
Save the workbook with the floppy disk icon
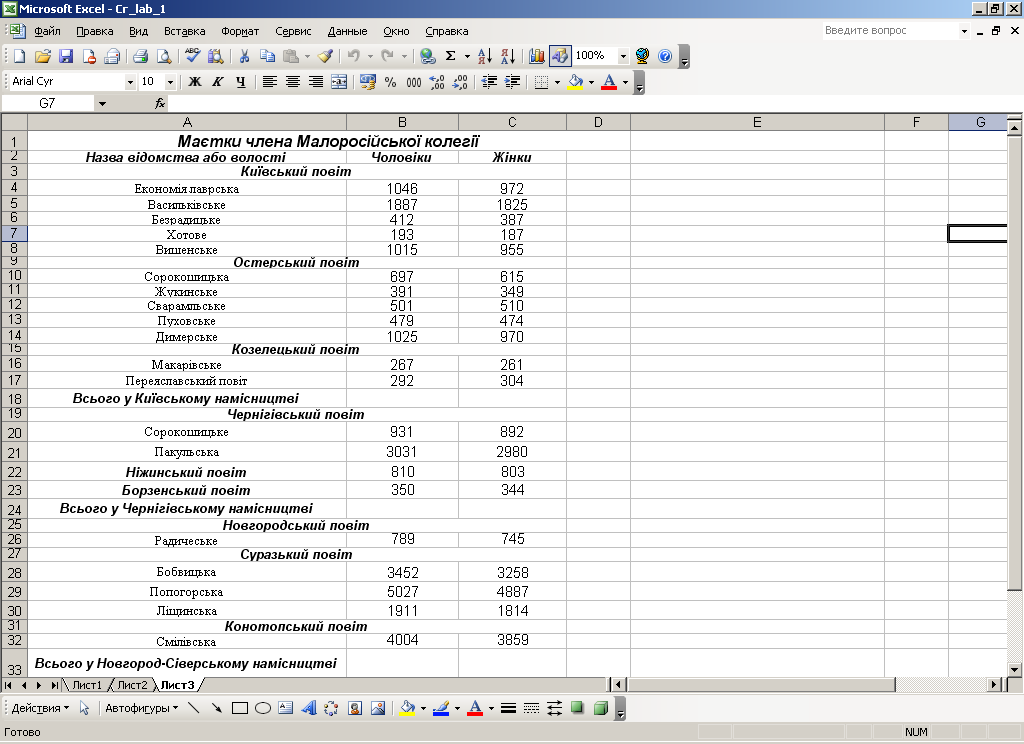tap(66, 56)
